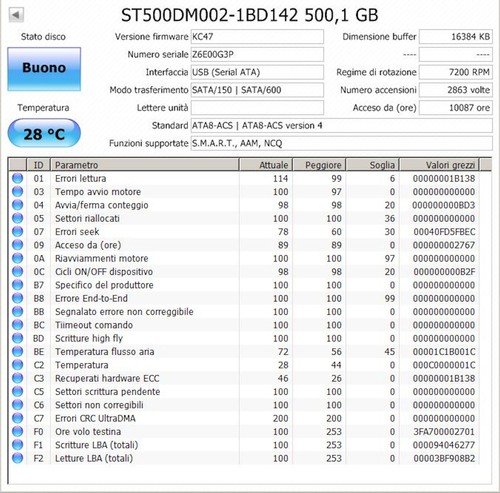Click the status icon for row C2 Temperatura
Viewport: 500px width, 493px height.
pos(17,365)
